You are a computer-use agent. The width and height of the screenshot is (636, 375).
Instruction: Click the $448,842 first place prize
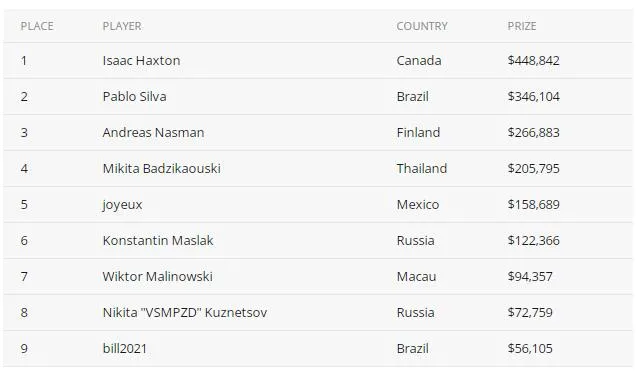[533, 61]
